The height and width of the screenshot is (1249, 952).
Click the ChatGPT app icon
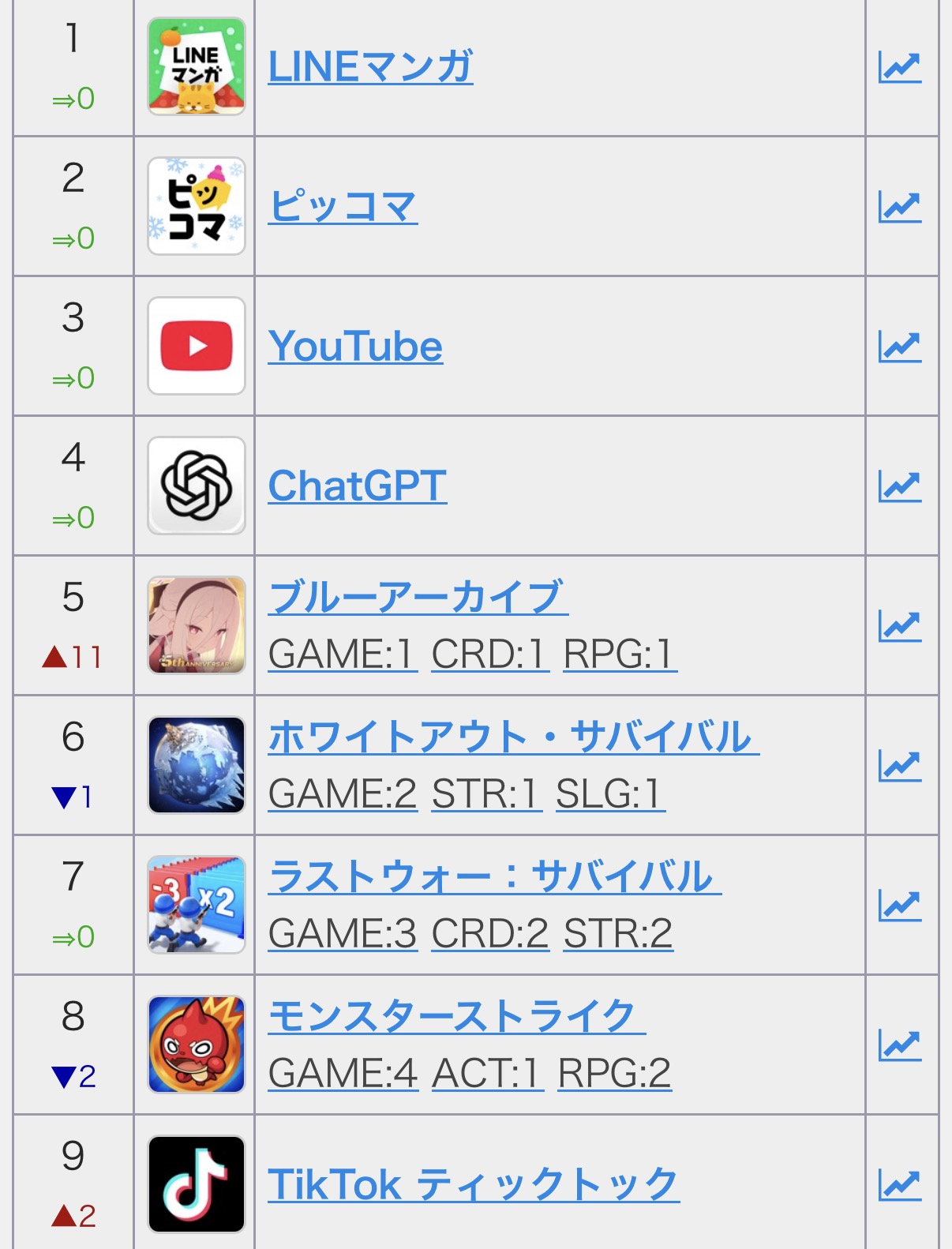[197, 486]
